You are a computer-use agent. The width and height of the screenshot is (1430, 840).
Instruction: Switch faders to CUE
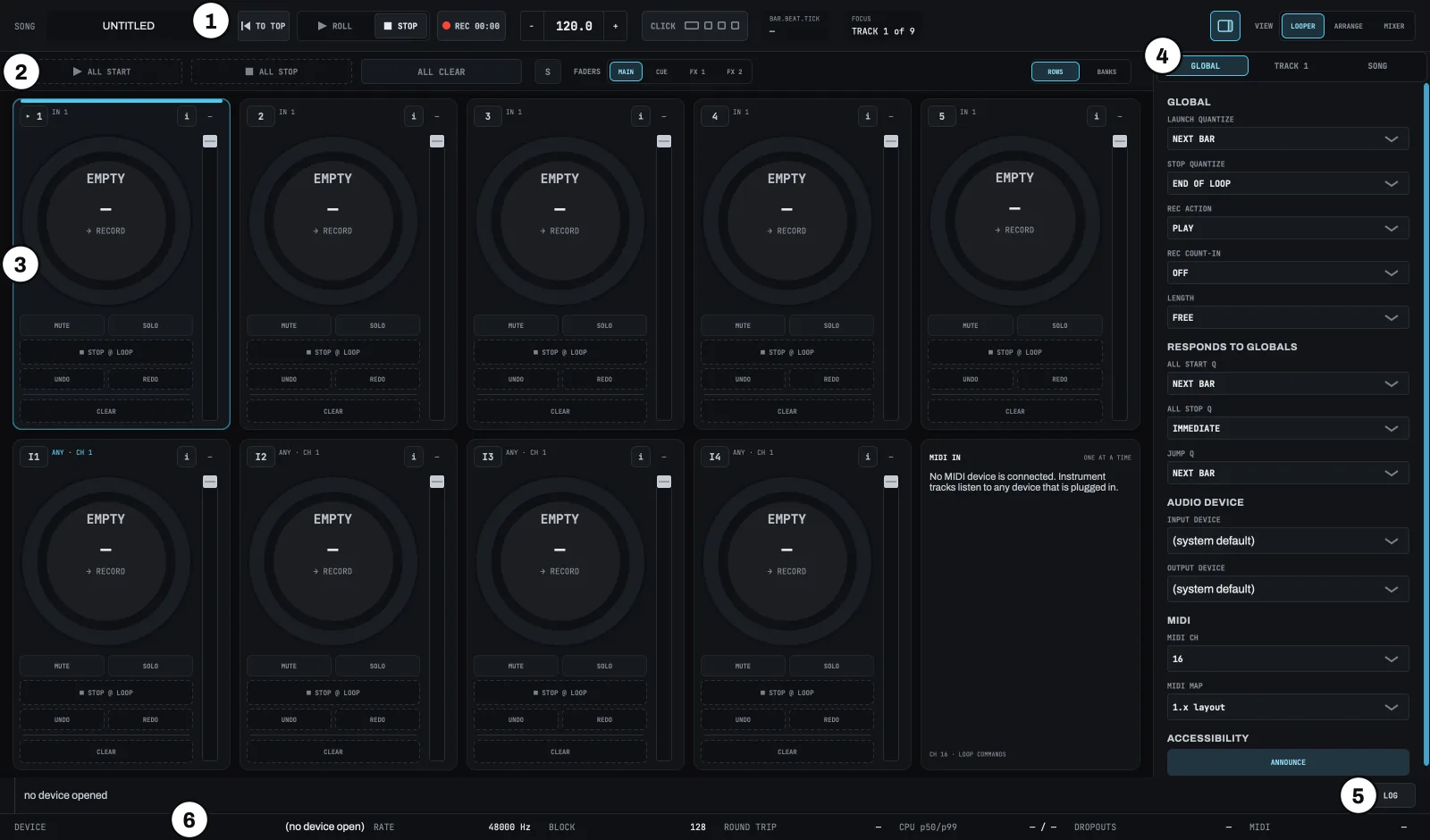pos(661,71)
